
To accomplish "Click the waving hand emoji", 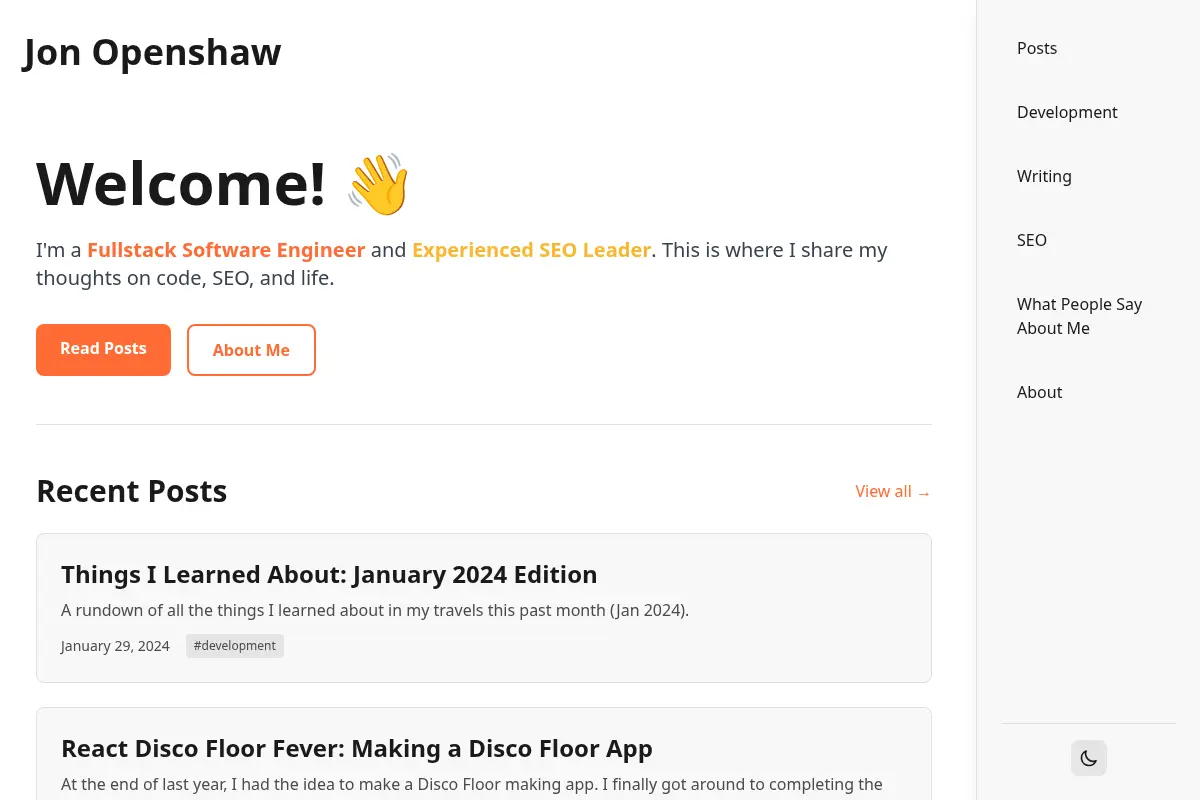I will click(x=379, y=185).
